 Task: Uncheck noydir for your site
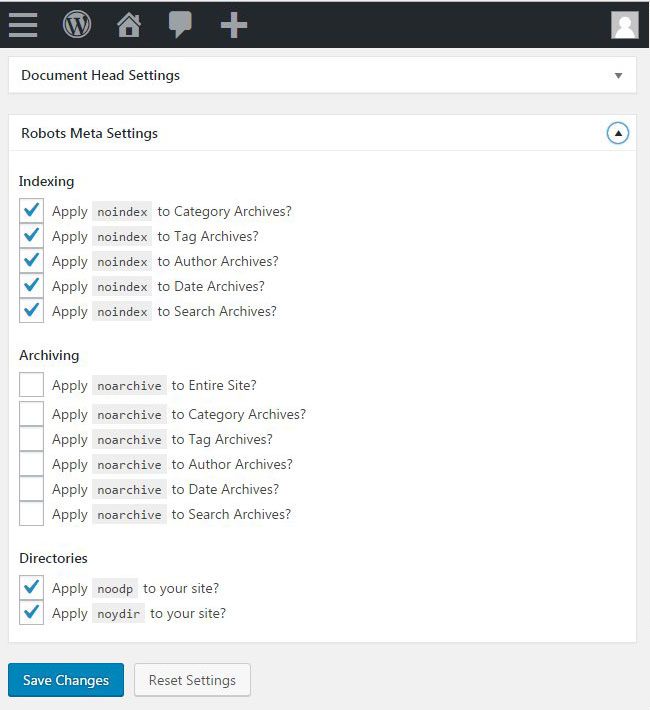31,613
